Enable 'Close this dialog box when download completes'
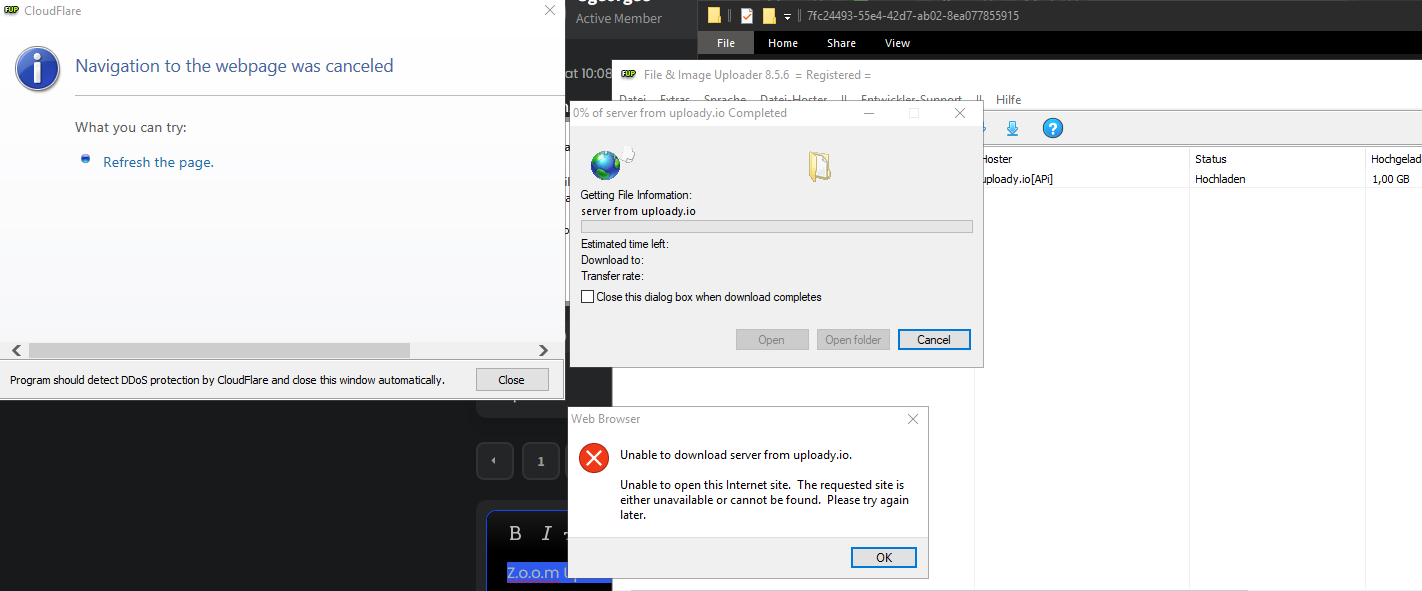Image resolution: width=1422 pixels, height=591 pixels. [588, 297]
